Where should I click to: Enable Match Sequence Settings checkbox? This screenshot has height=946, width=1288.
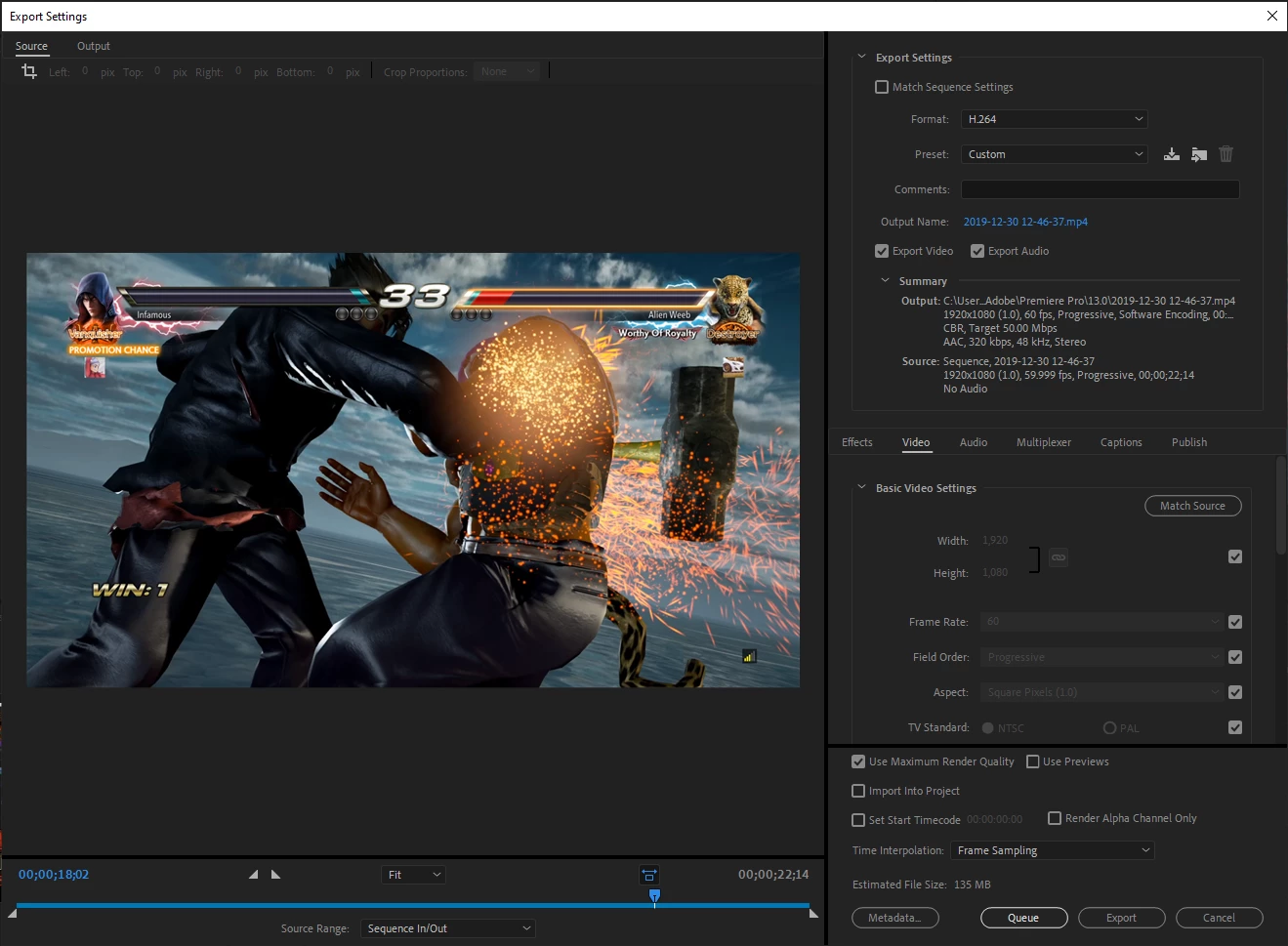(x=882, y=87)
